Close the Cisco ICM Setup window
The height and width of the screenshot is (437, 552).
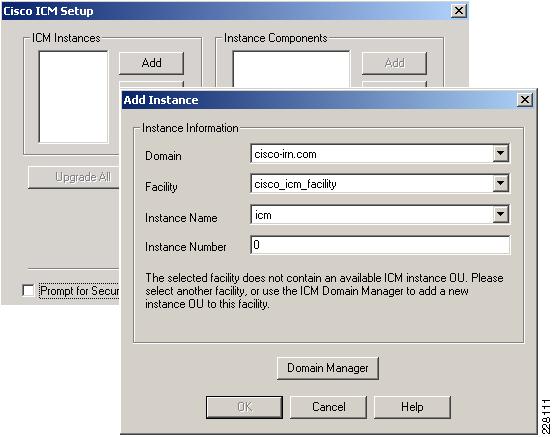click(x=459, y=11)
